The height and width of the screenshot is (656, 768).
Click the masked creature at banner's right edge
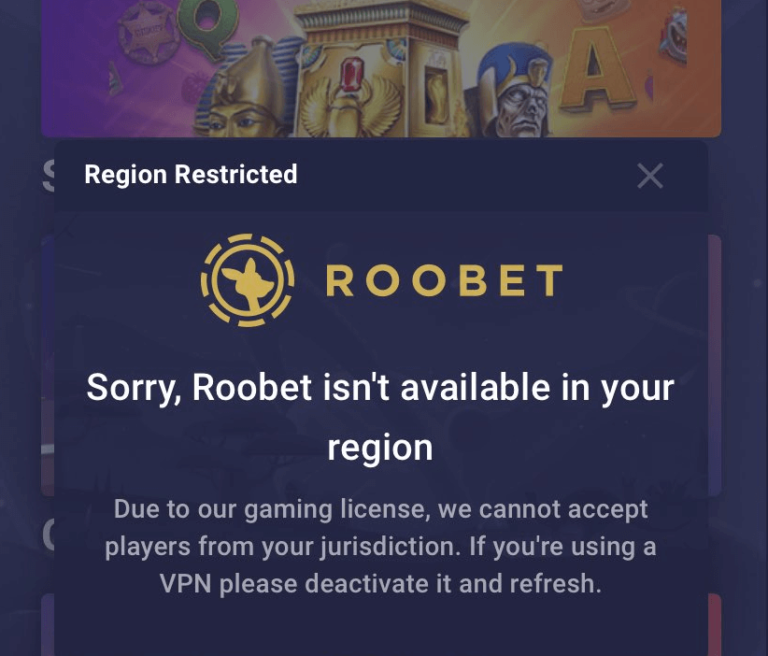coord(673,35)
